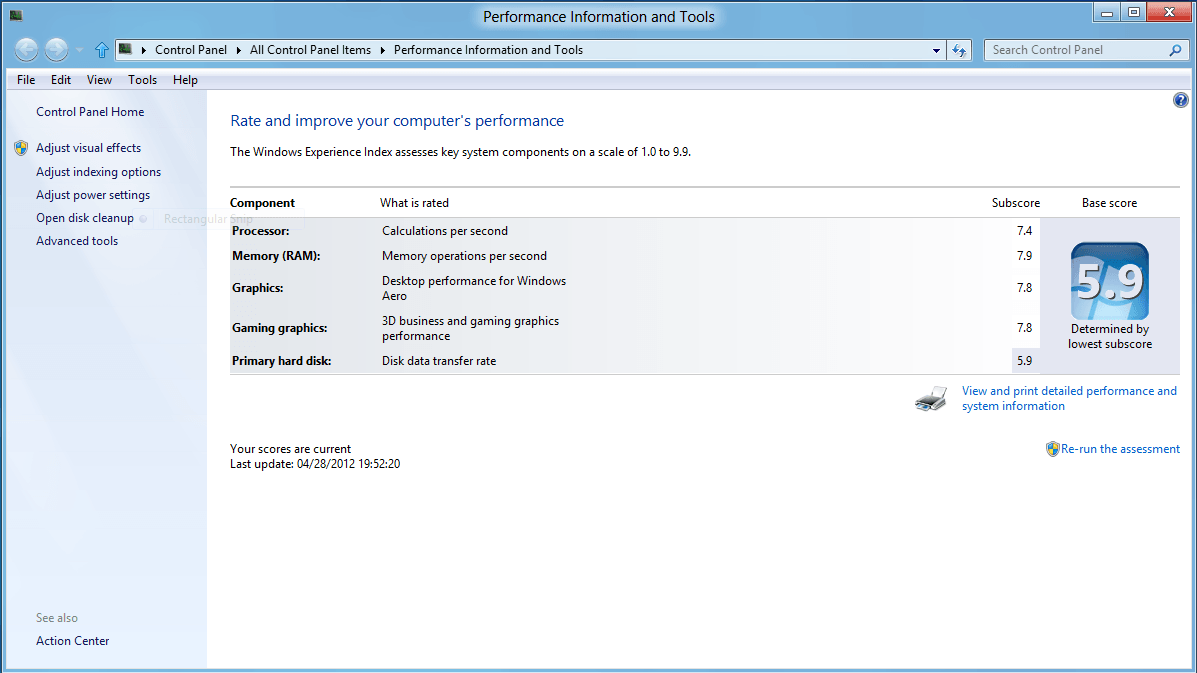Maximize the Performance Information window
The image size is (1197, 673).
[x=1134, y=13]
